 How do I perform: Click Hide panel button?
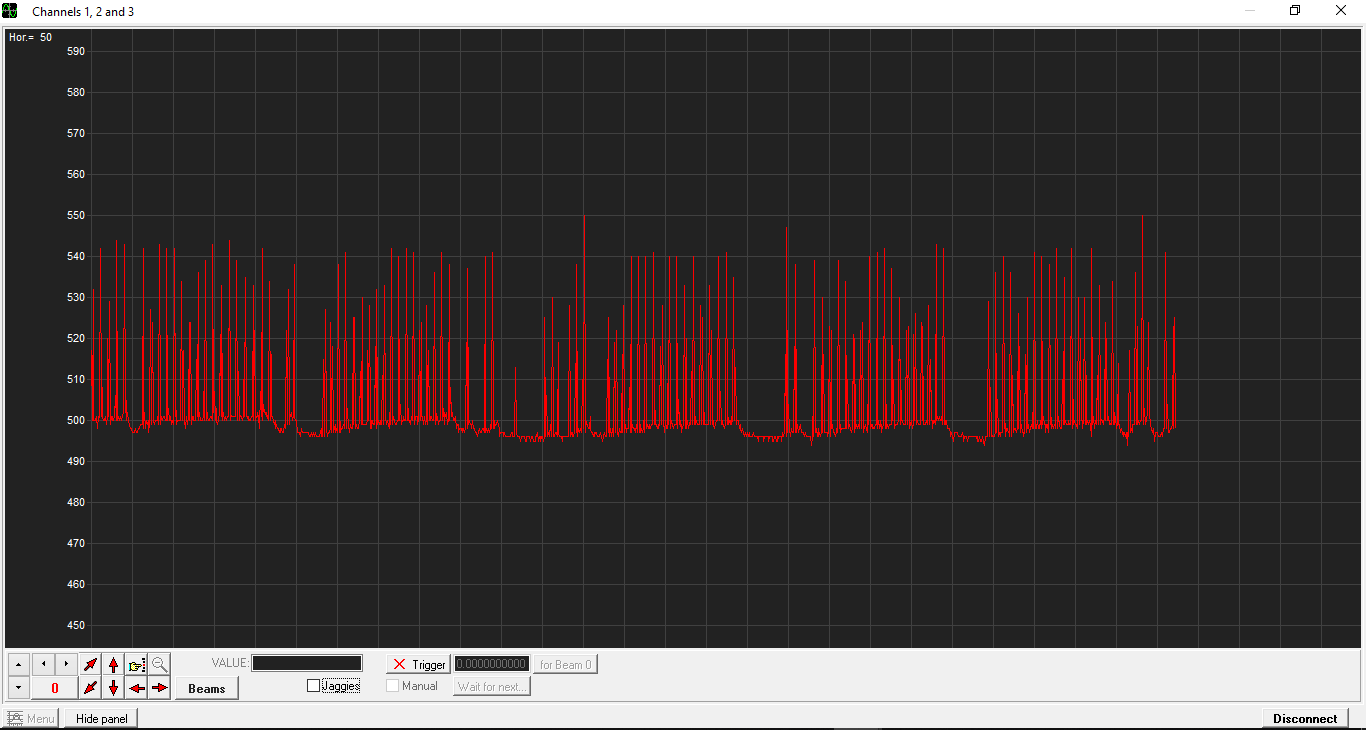[101, 718]
